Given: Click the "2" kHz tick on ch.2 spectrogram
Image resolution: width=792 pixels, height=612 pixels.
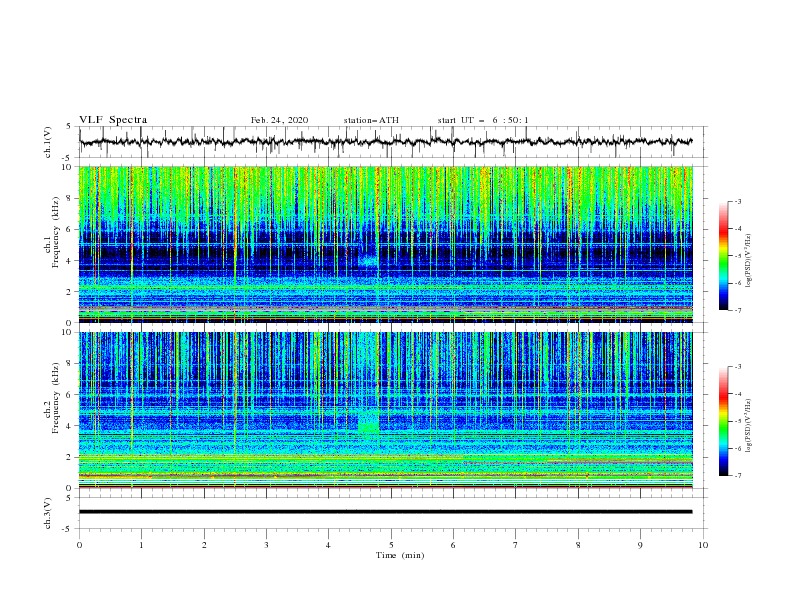Looking at the screenshot, I should point(70,457).
